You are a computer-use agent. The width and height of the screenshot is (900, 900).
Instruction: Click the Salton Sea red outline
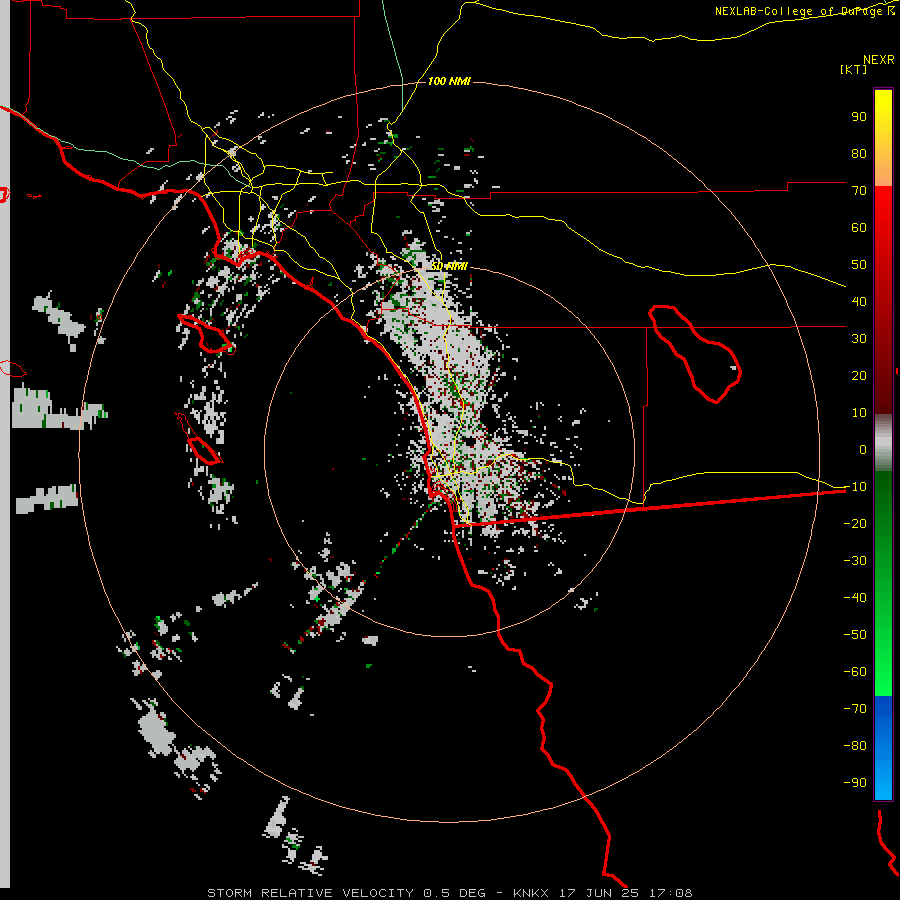(695, 354)
